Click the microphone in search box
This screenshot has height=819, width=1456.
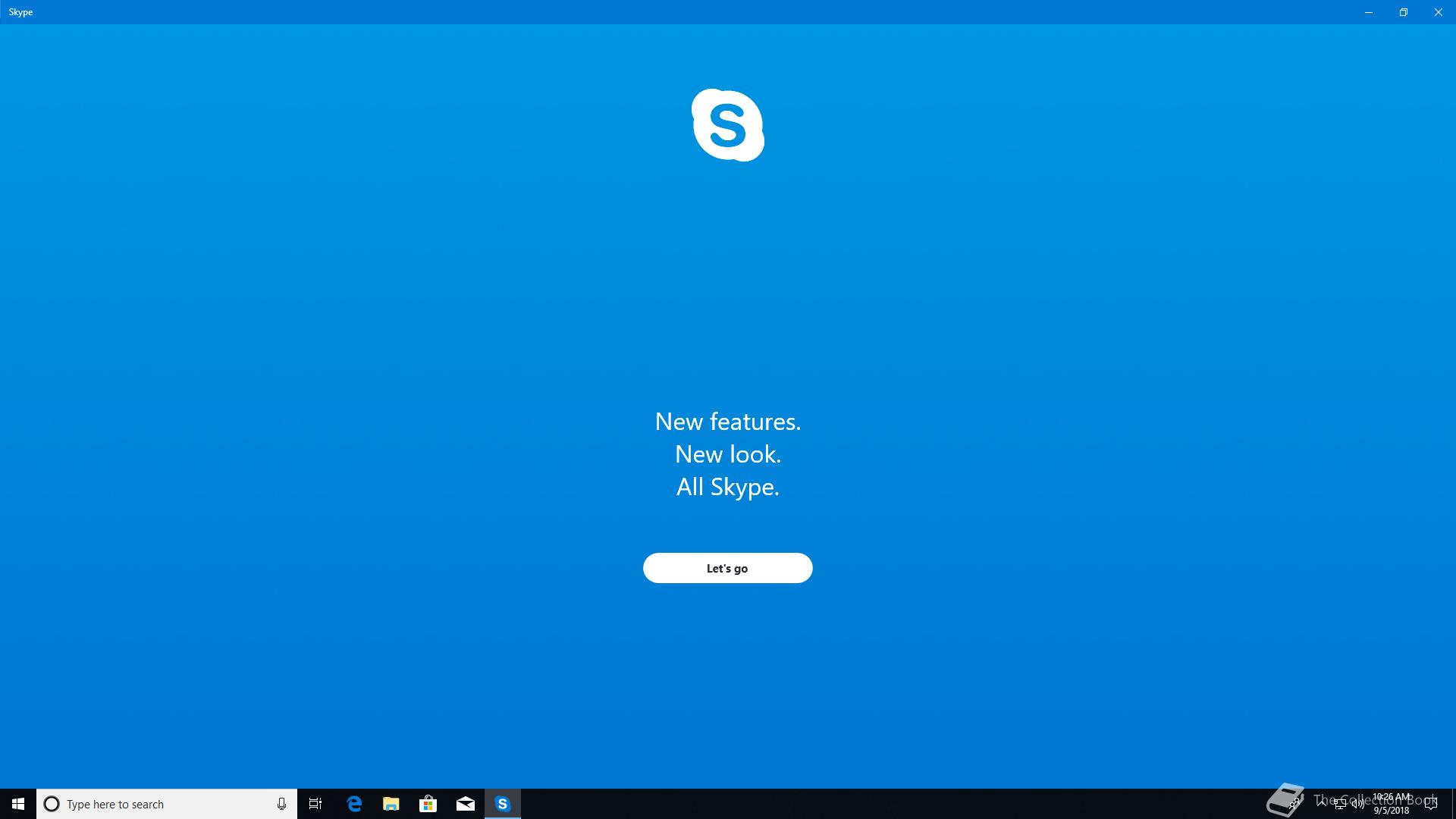click(x=281, y=804)
